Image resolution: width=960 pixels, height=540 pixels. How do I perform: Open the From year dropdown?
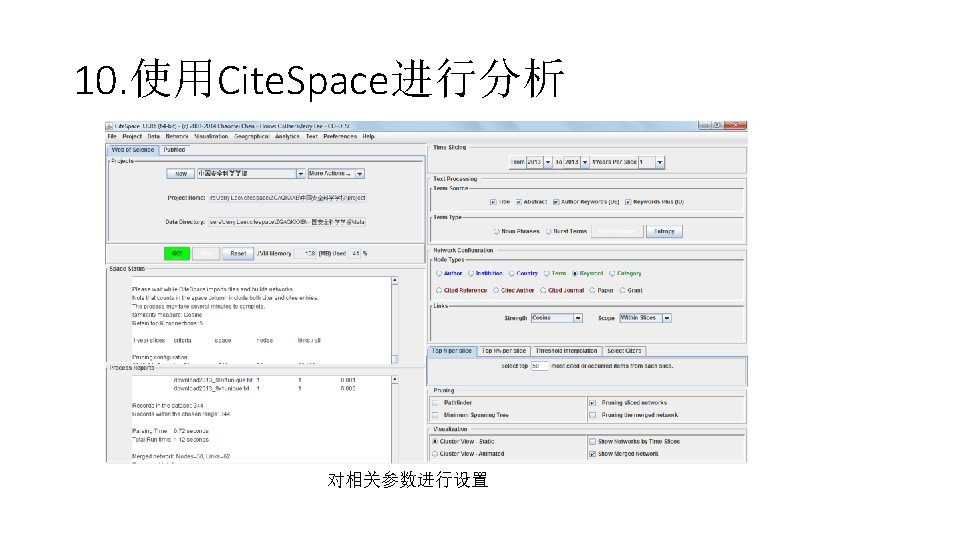pyautogui.click(x=548, y=162)
